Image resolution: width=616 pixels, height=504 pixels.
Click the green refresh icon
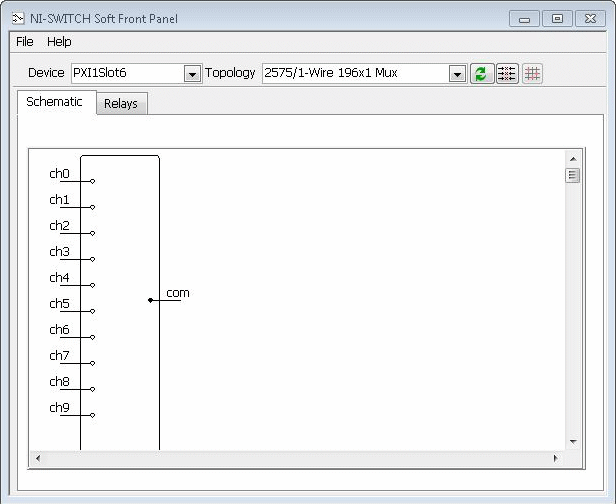coord(482,74)
